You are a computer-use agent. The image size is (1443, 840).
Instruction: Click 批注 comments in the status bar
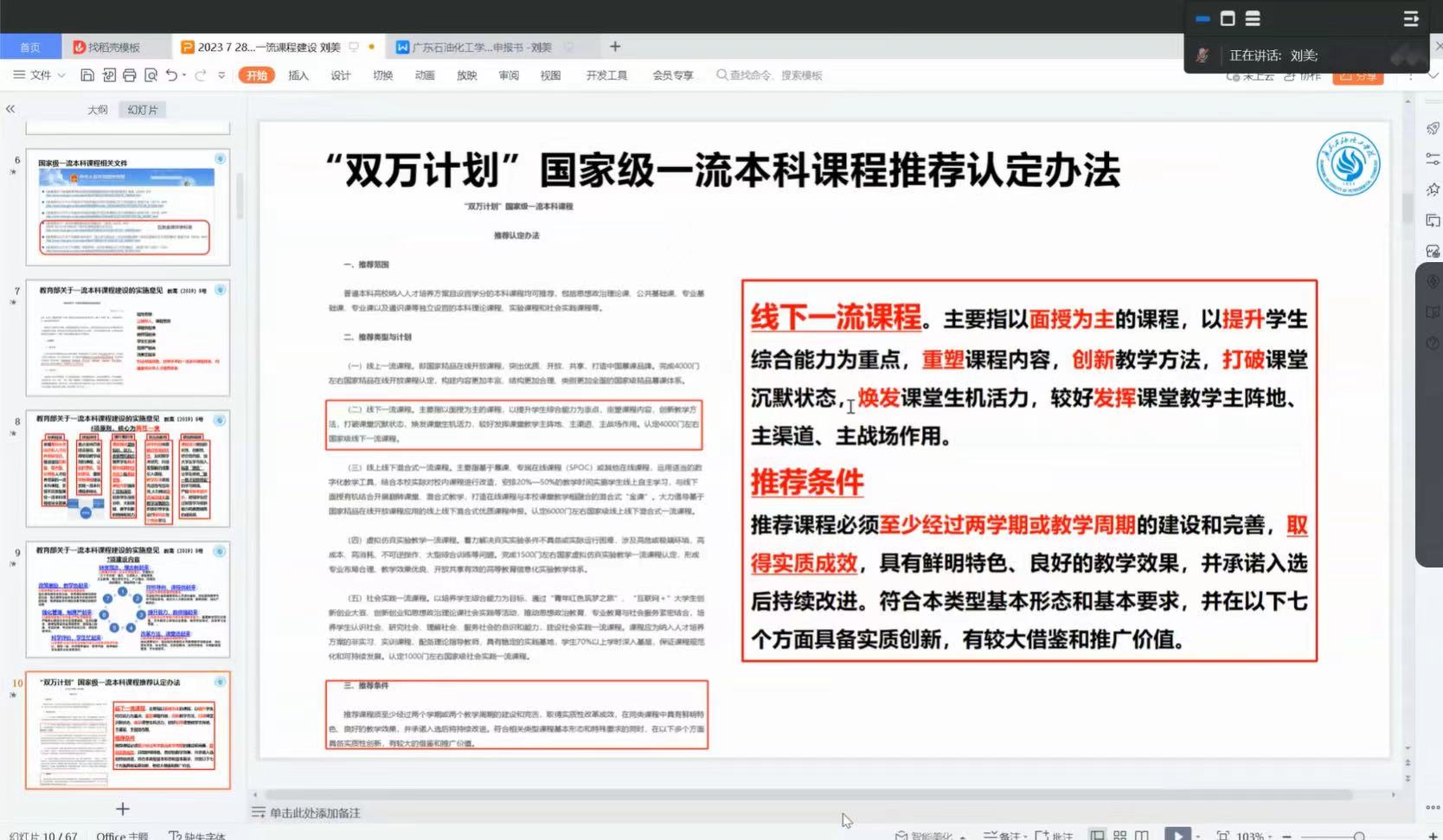click(x=1055, y=836)
